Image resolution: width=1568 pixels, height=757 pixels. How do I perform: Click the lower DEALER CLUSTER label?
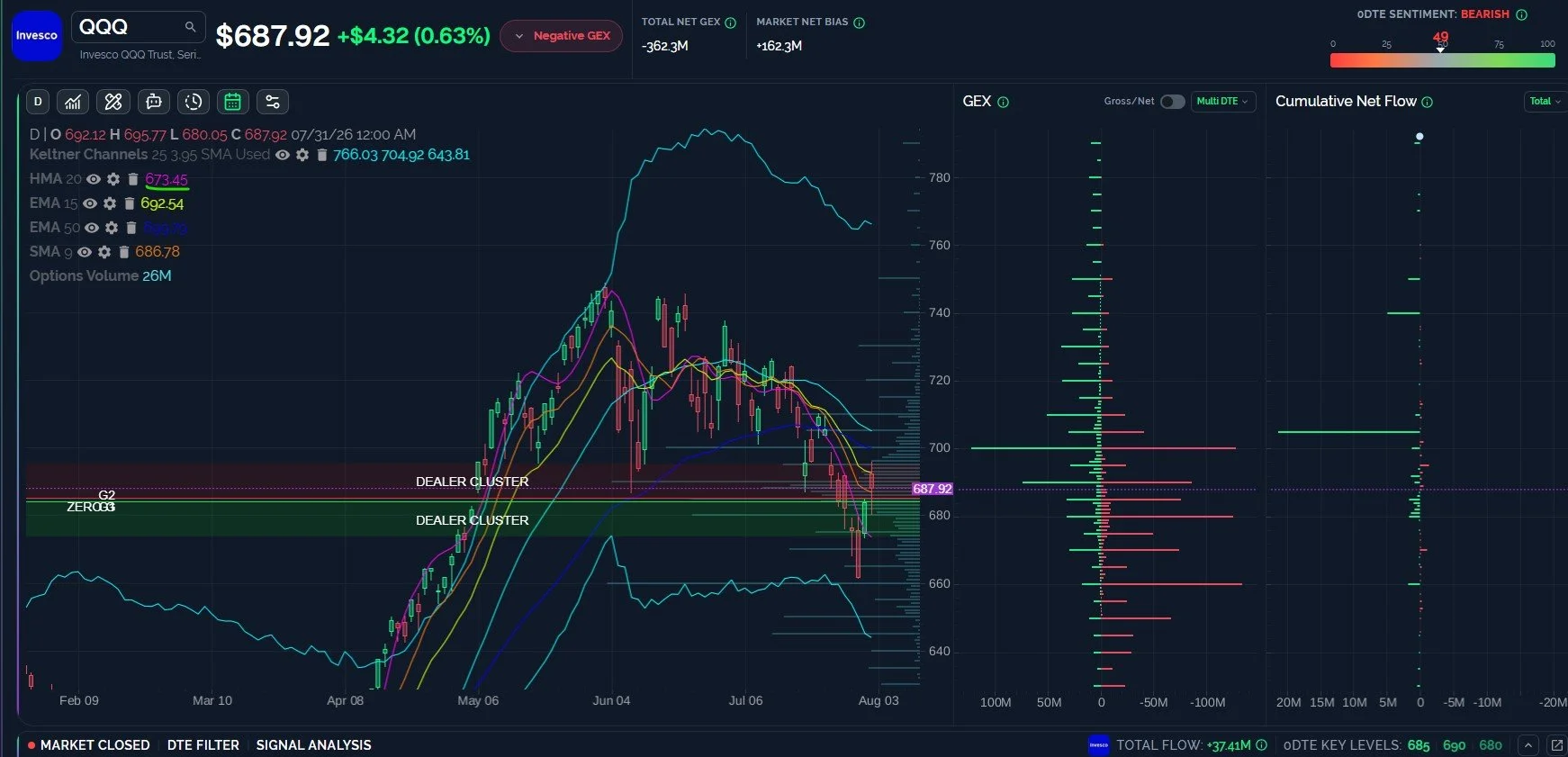[x=473, y=520]
